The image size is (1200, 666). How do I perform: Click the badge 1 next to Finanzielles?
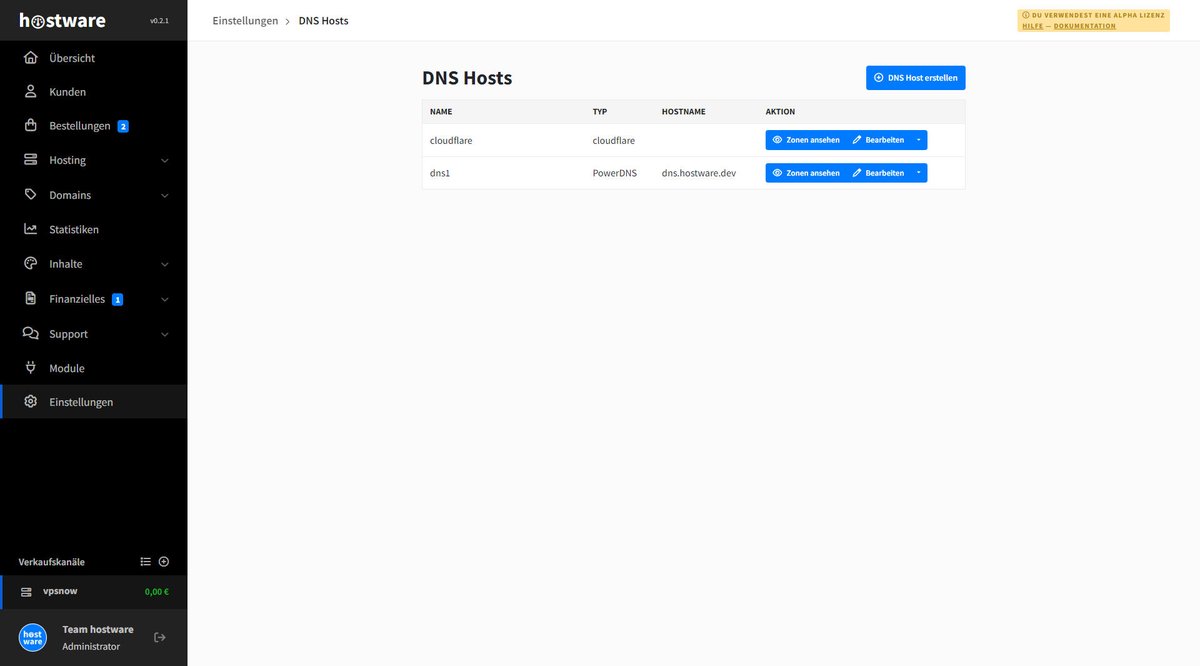[117, 299]
